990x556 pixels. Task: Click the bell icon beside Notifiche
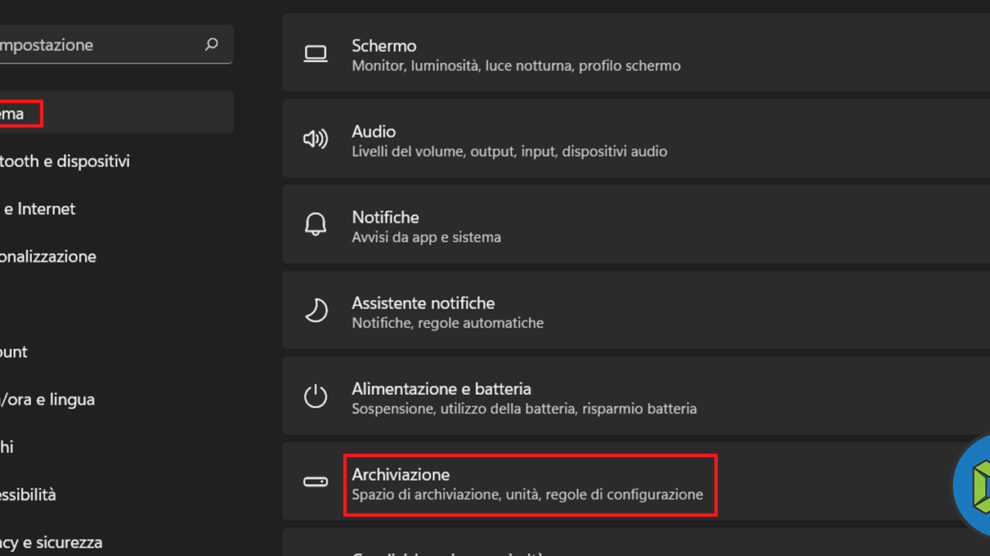pos(315,226)
